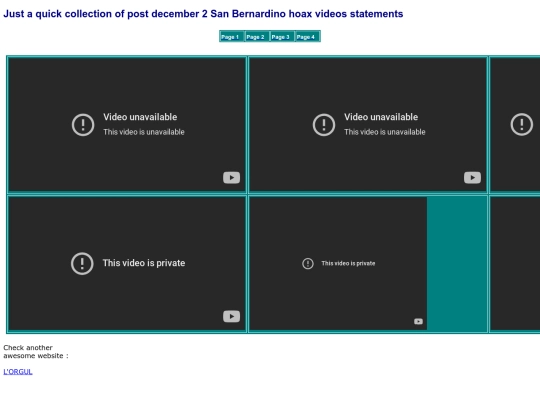
Task: Click the page title about San Bernardino videos
Action: coord(203,14)
